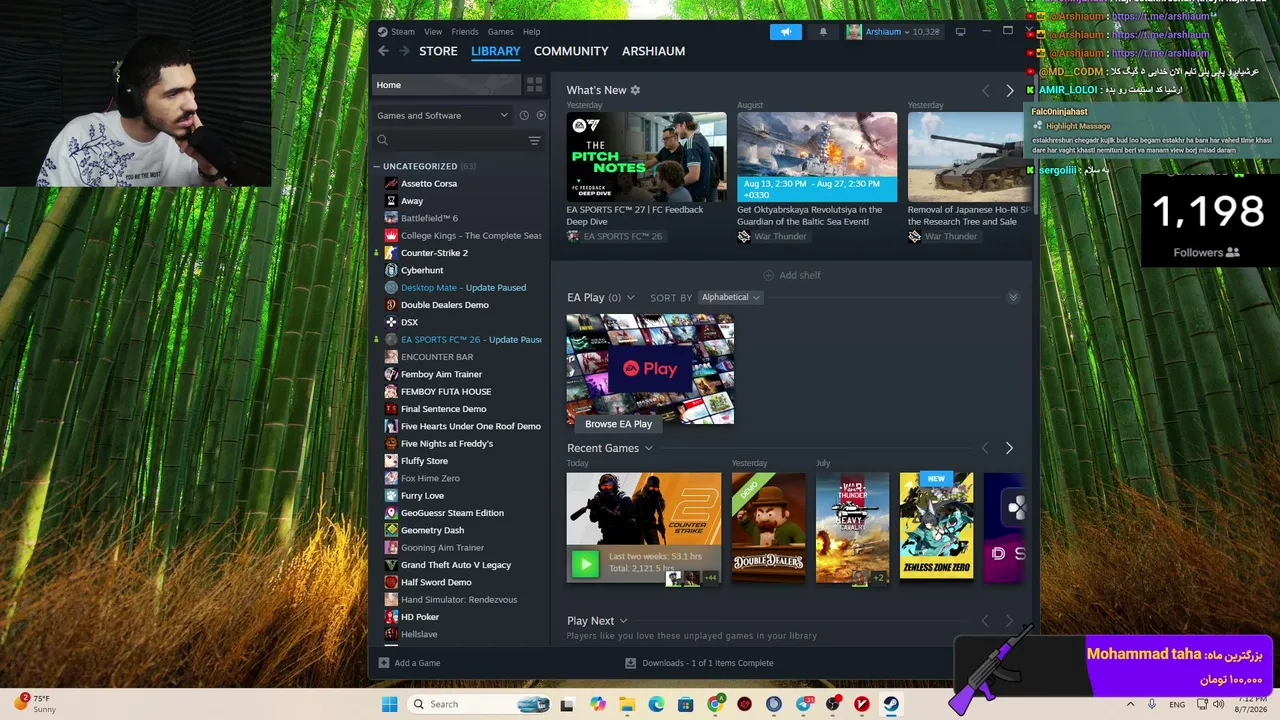Show next Recent Games items
The height and width of the screenshot is (720, 1280).
point(1009,448)
